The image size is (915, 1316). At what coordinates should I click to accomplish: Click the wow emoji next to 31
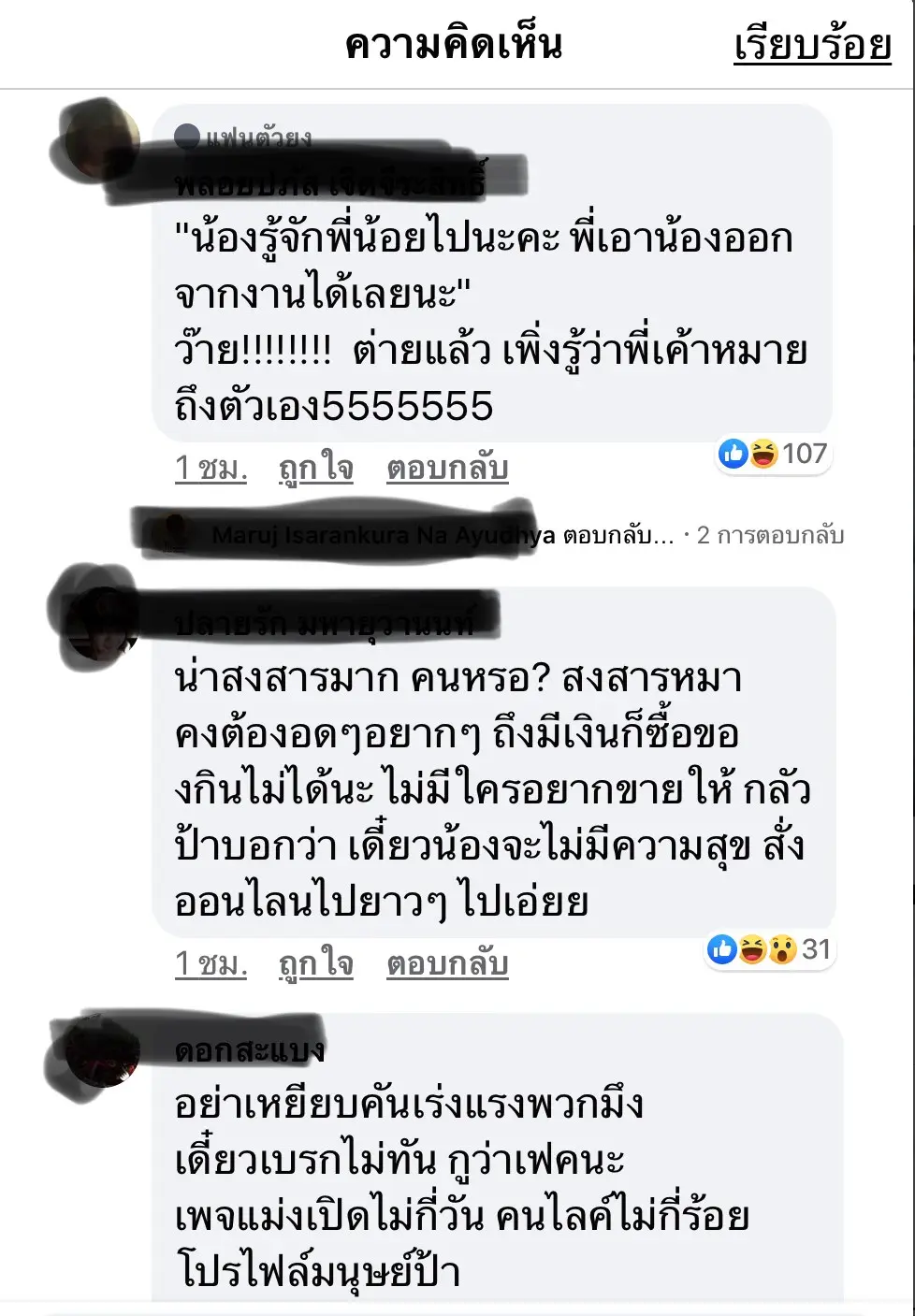click(782, 949)
